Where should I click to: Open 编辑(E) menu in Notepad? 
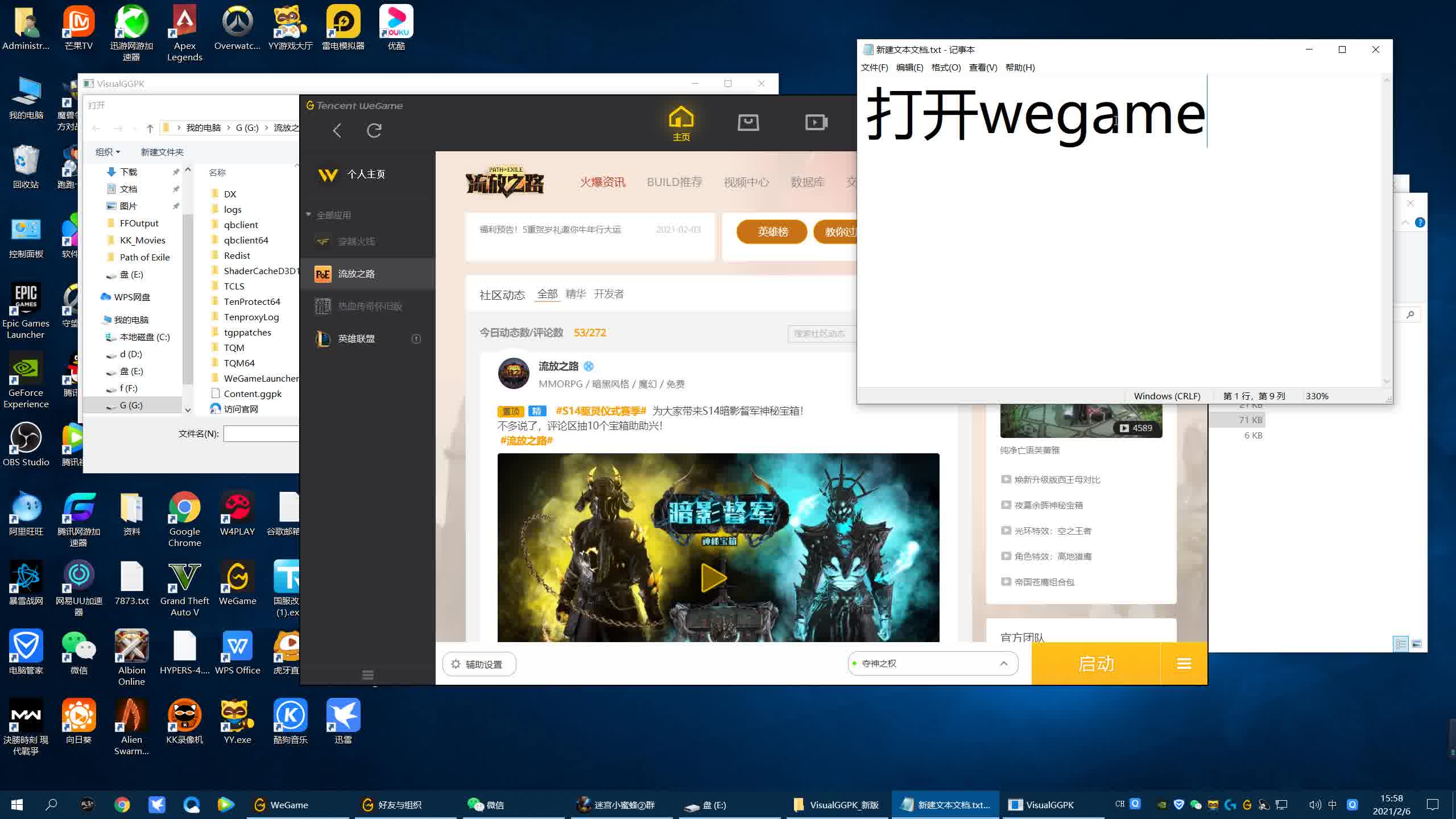click(909, 68)
